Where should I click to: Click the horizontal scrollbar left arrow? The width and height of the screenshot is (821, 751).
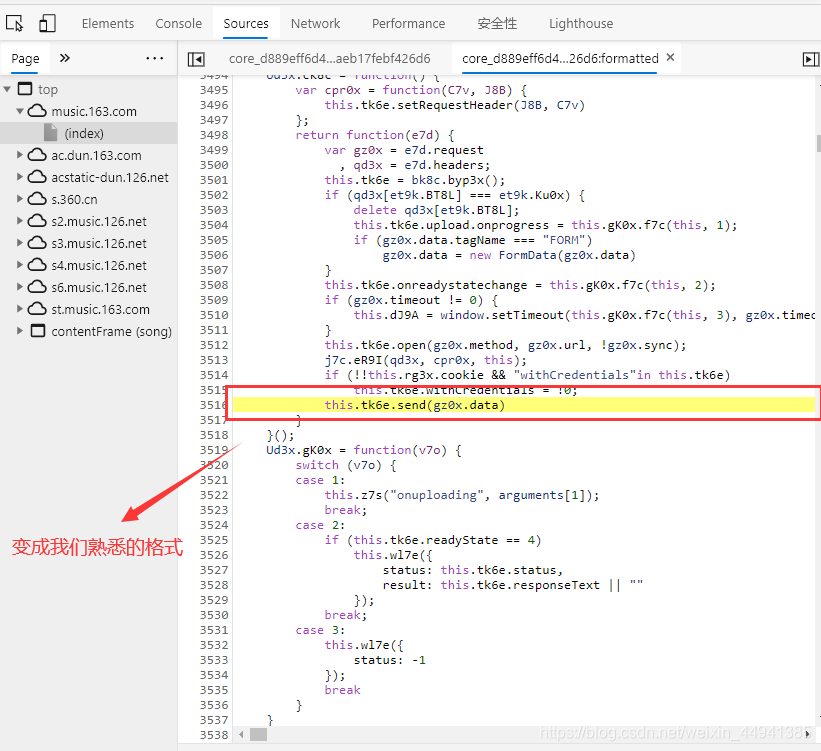click(x=241, y=734)
